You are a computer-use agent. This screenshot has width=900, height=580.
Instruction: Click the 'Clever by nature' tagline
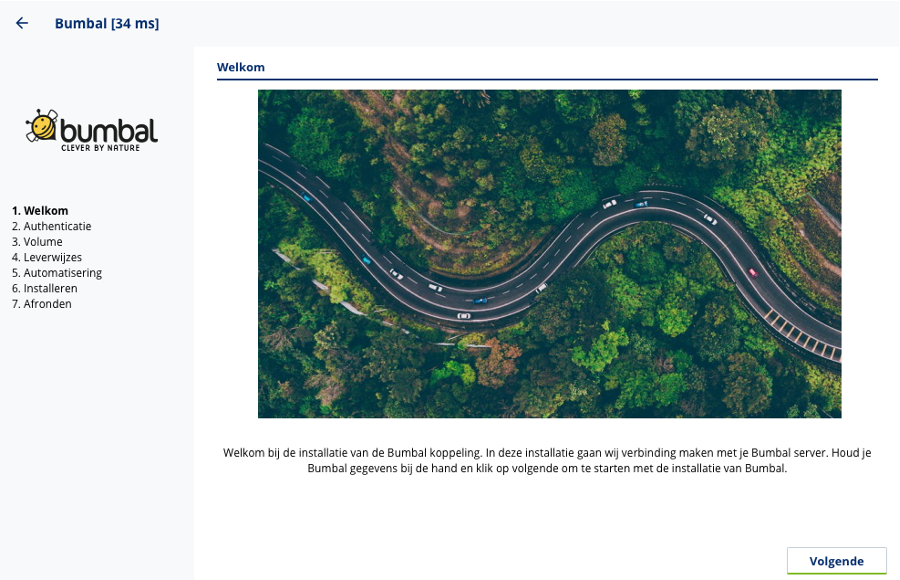pos(100,147)
